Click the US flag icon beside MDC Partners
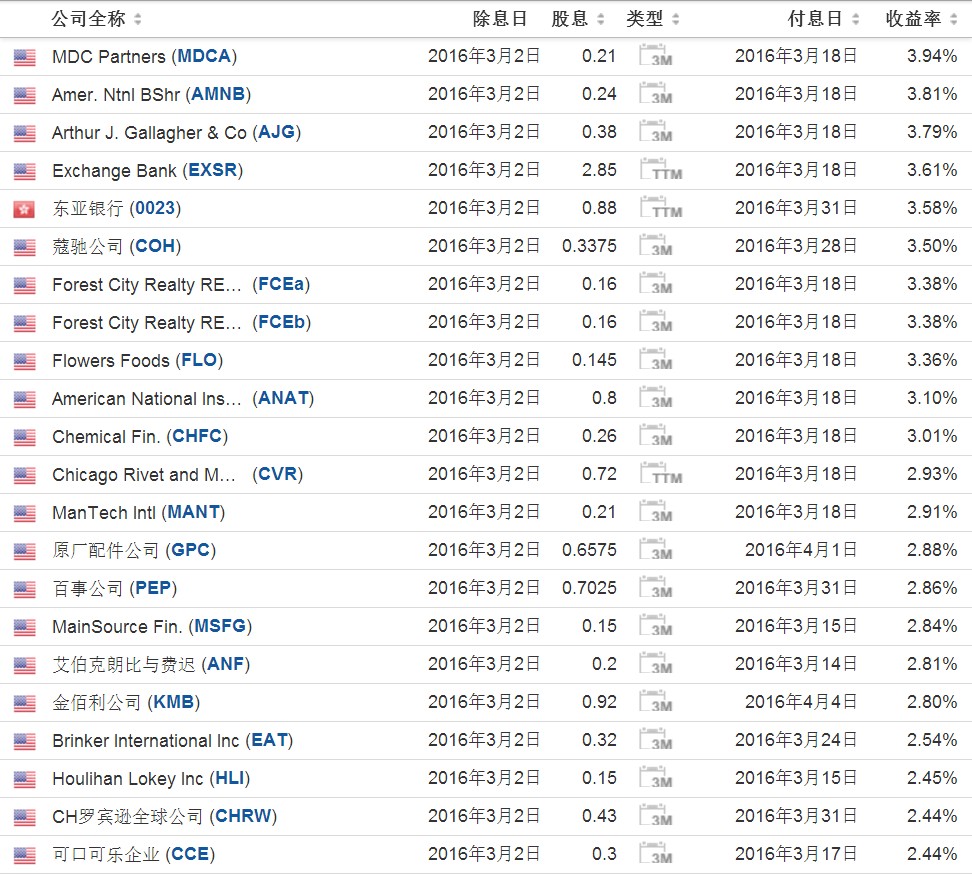This screenshot has width=972, height=875. click(24, 57)
